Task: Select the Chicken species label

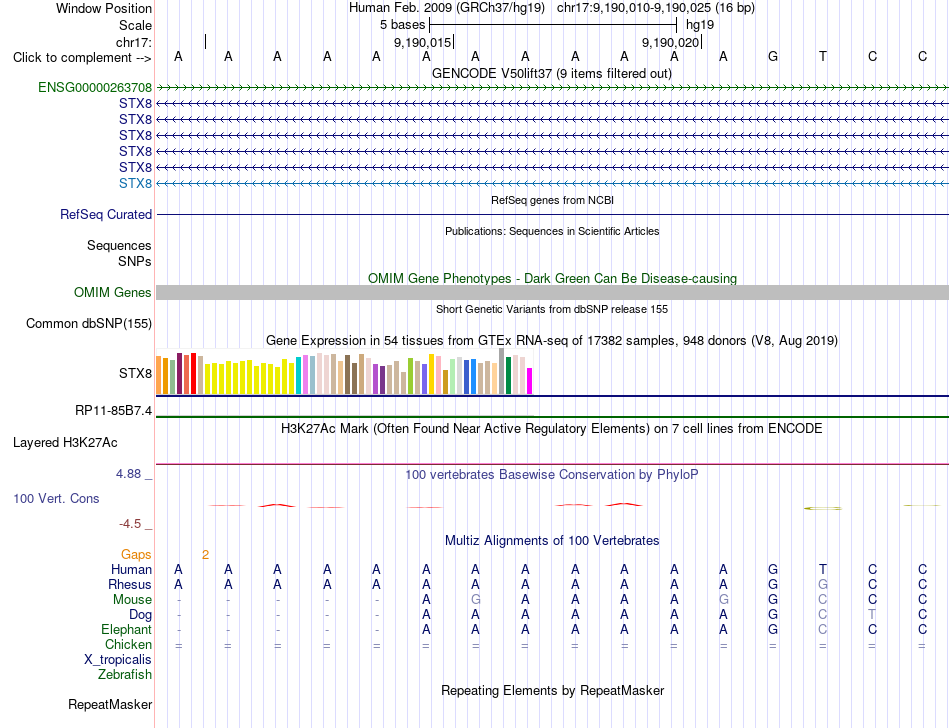Action: coord(128,644)
